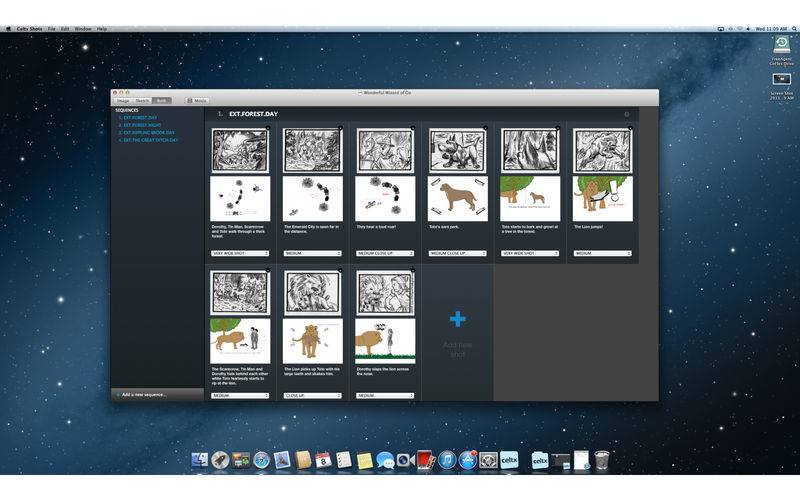Select lion and tree sketch of Lion jumps shot
Image resolution: width=800 pixels, height=500 pixels.
602,198
